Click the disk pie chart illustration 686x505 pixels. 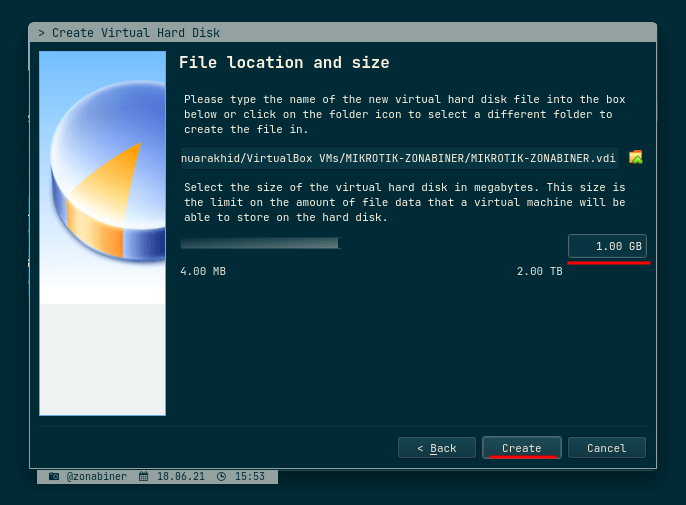tap(102, 233)
